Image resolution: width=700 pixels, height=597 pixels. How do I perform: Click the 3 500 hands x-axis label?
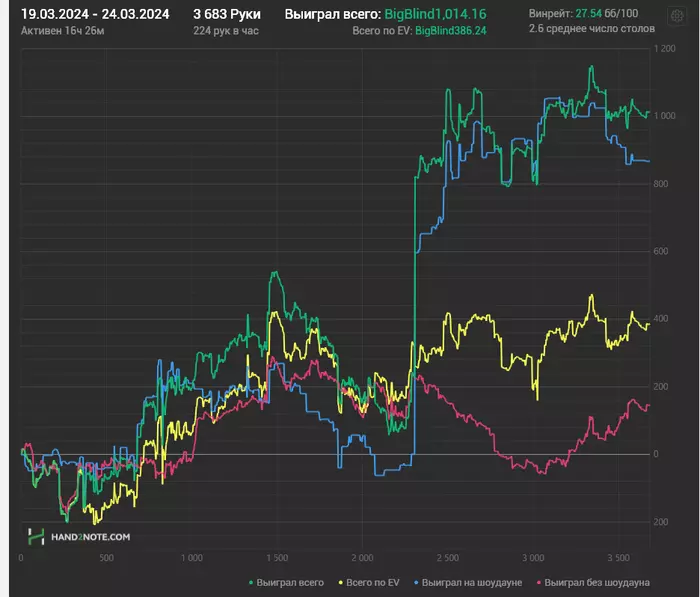click(619, 558)
